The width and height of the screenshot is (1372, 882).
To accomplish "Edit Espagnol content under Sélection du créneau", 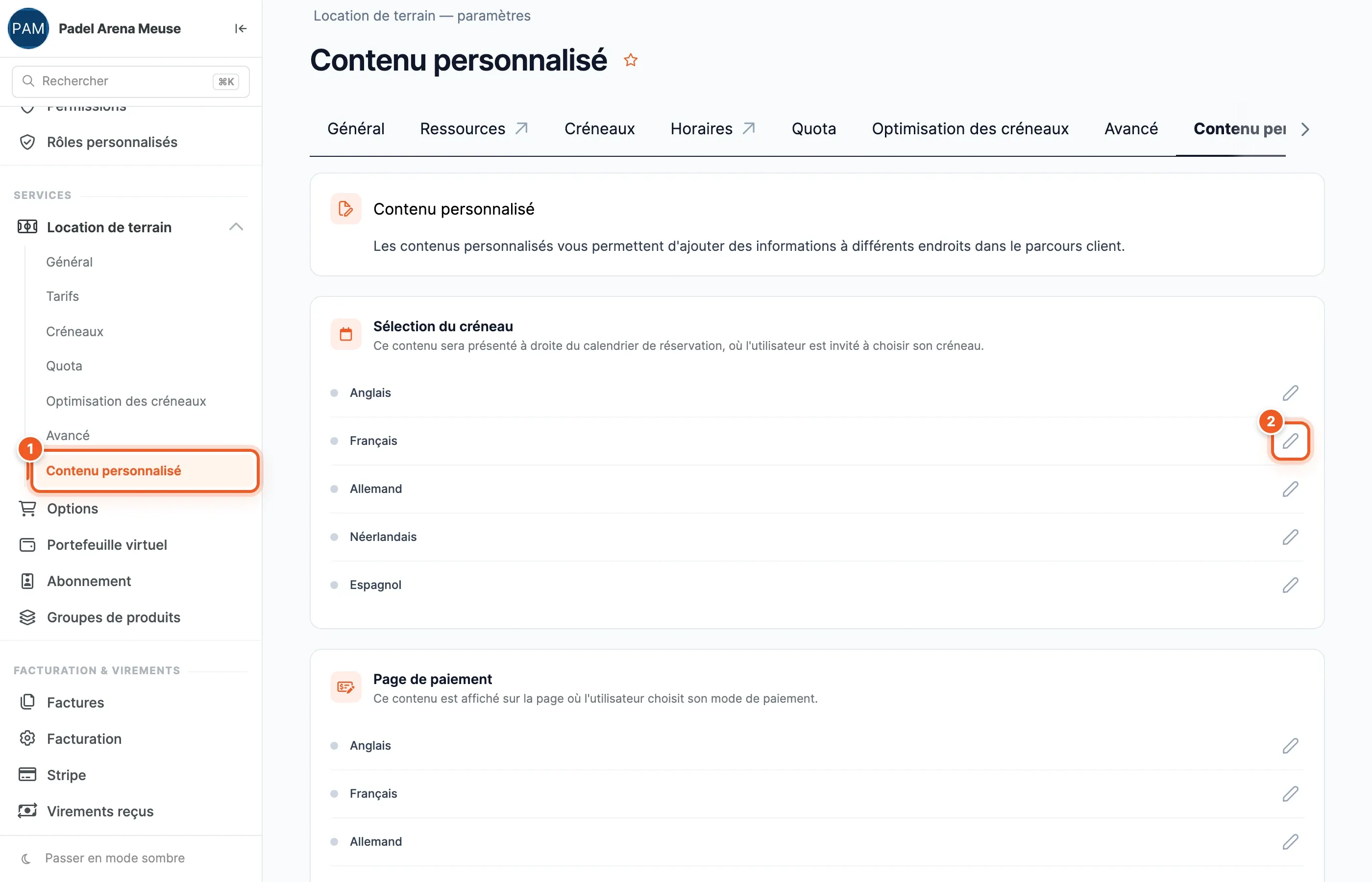I will pos(1290,586).
